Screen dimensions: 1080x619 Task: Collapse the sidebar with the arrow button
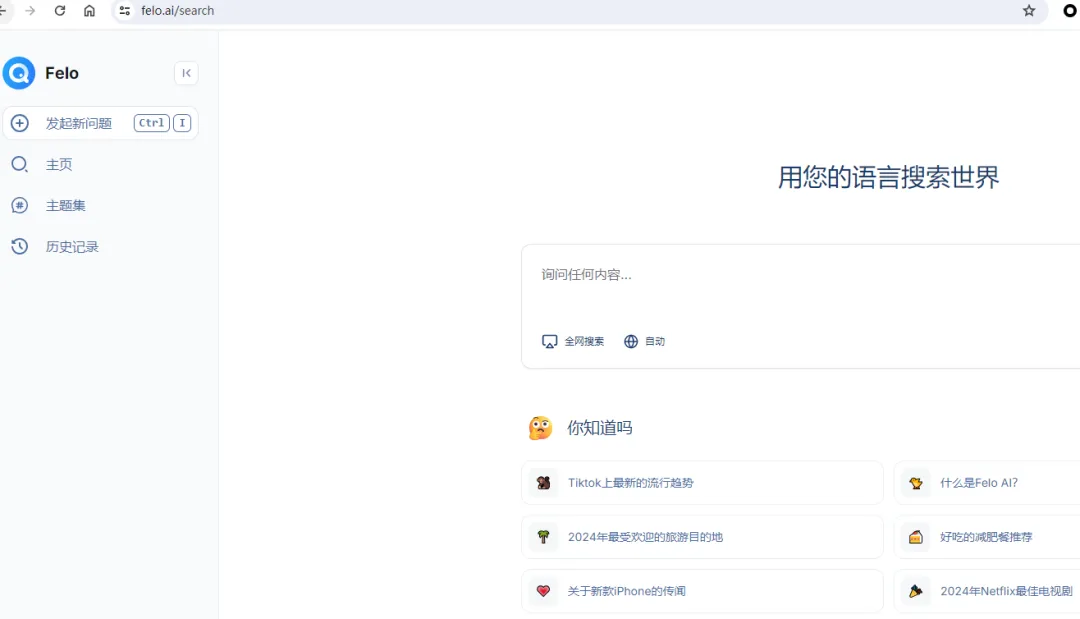point(186,73)
